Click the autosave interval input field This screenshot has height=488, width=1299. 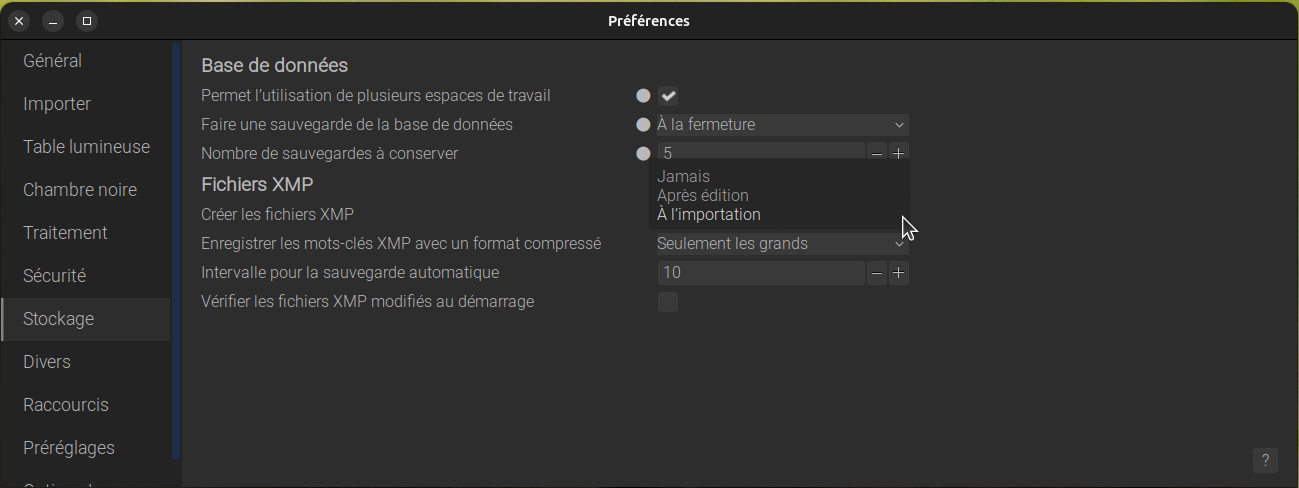point(760,273)
